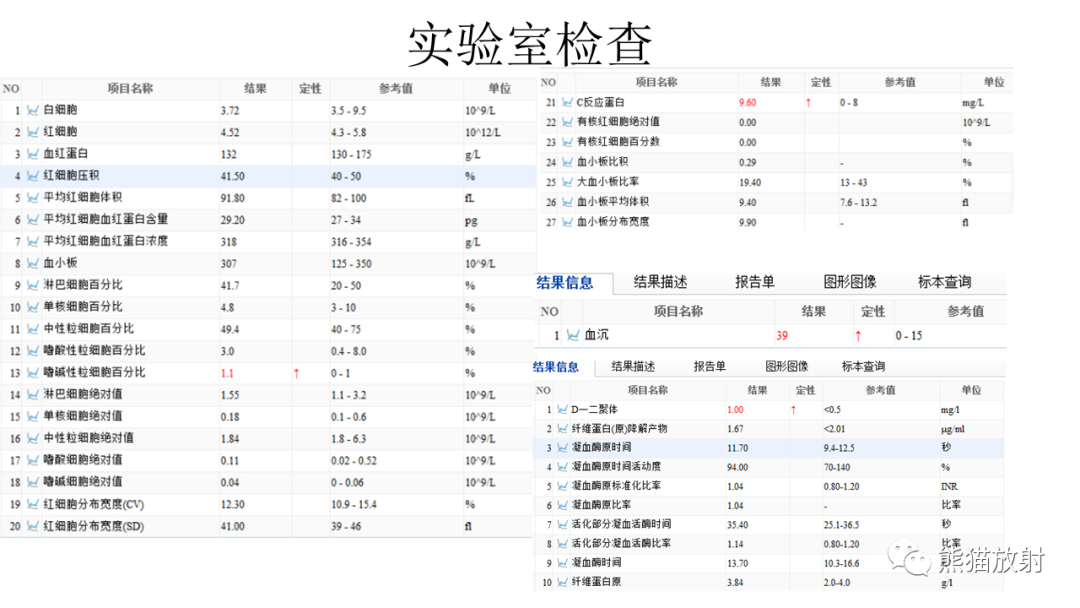Open trend chart icon for 血红蛋白
Image resolution: width=1080 pixels, height=608 pixels.
(32, 154)
